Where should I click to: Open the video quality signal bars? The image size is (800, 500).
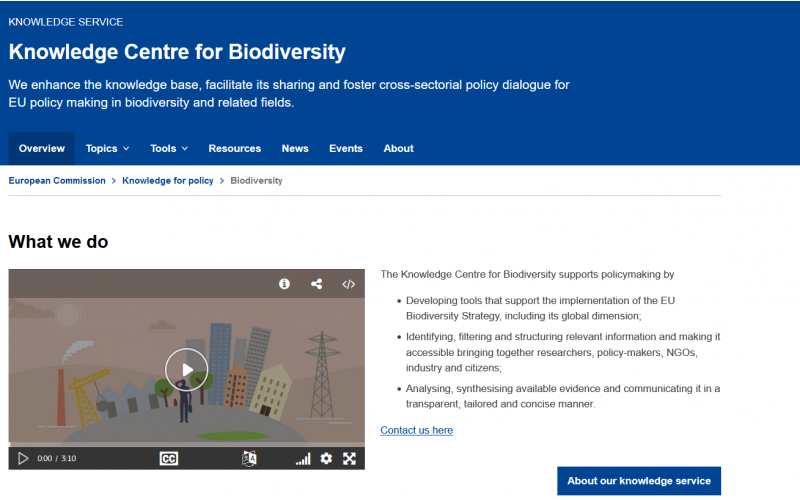click(303, 459)
